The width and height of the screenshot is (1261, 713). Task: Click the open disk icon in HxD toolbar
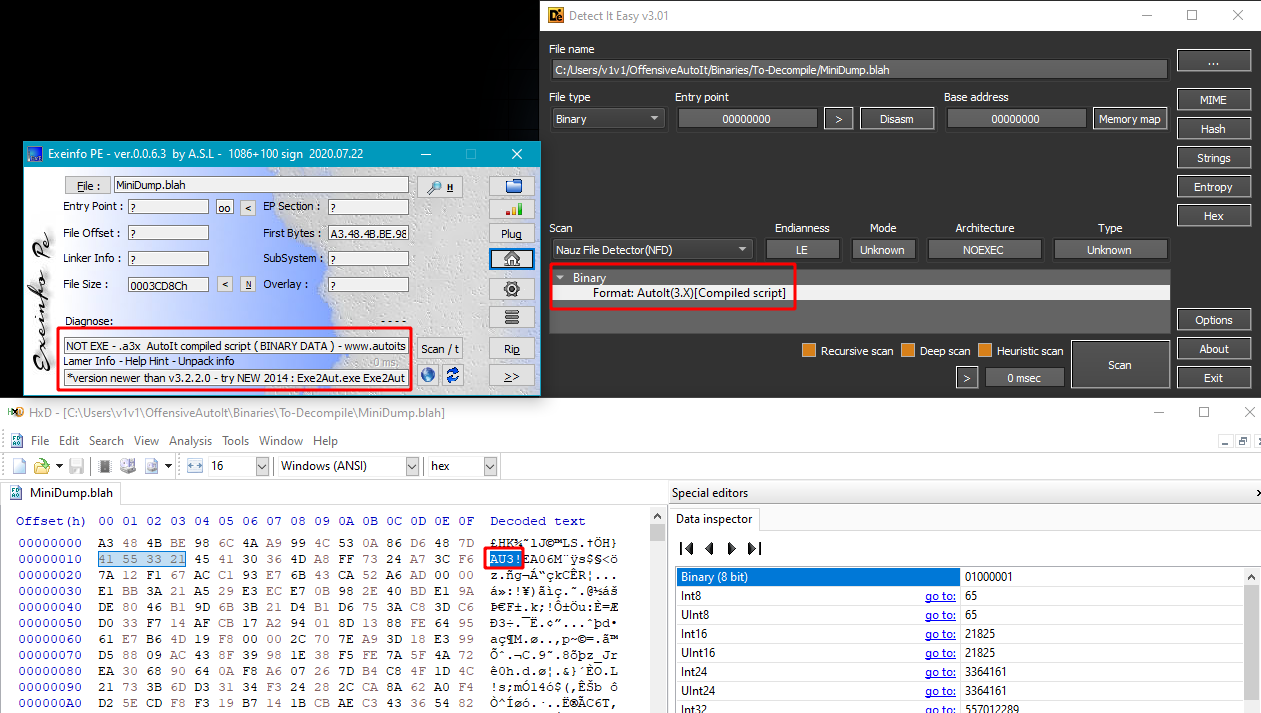coord(127,466)
